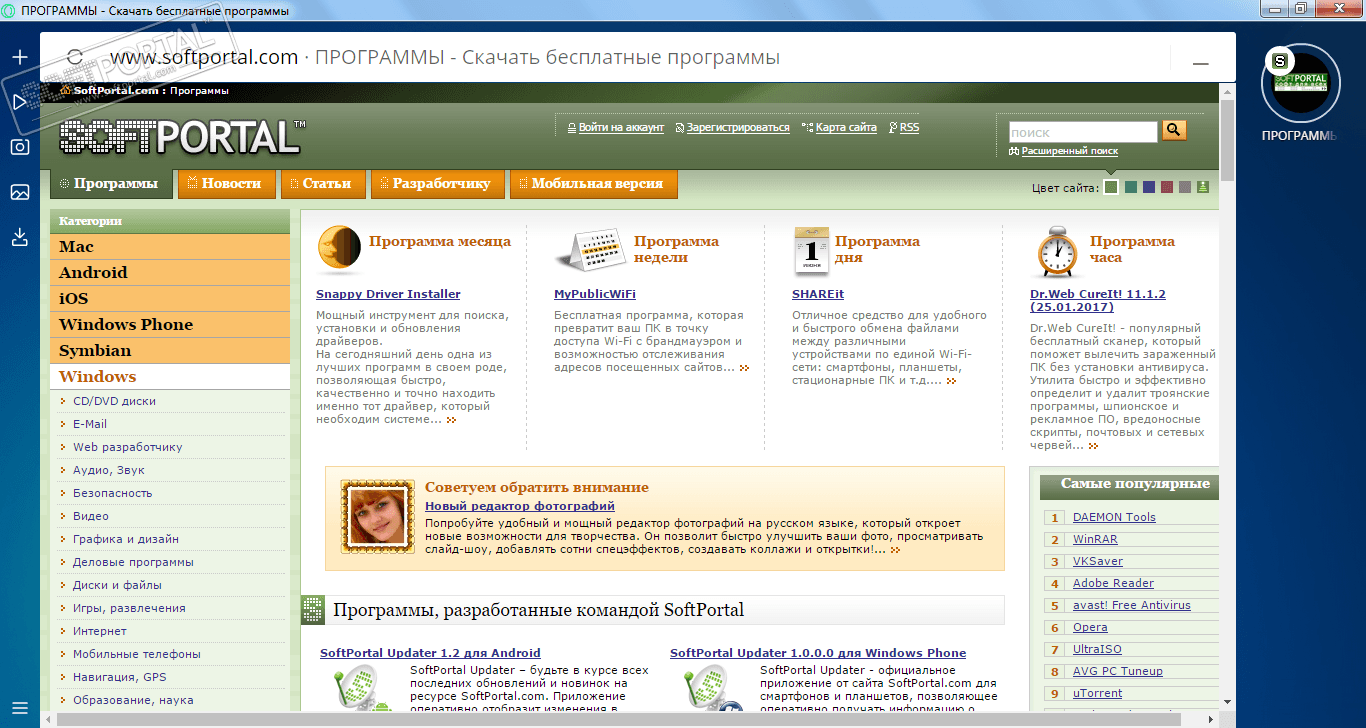Image resolution: width=1366 pixels, height=728 pixels.
Task: Open the Карта сайта link
Action: point(846,128)
